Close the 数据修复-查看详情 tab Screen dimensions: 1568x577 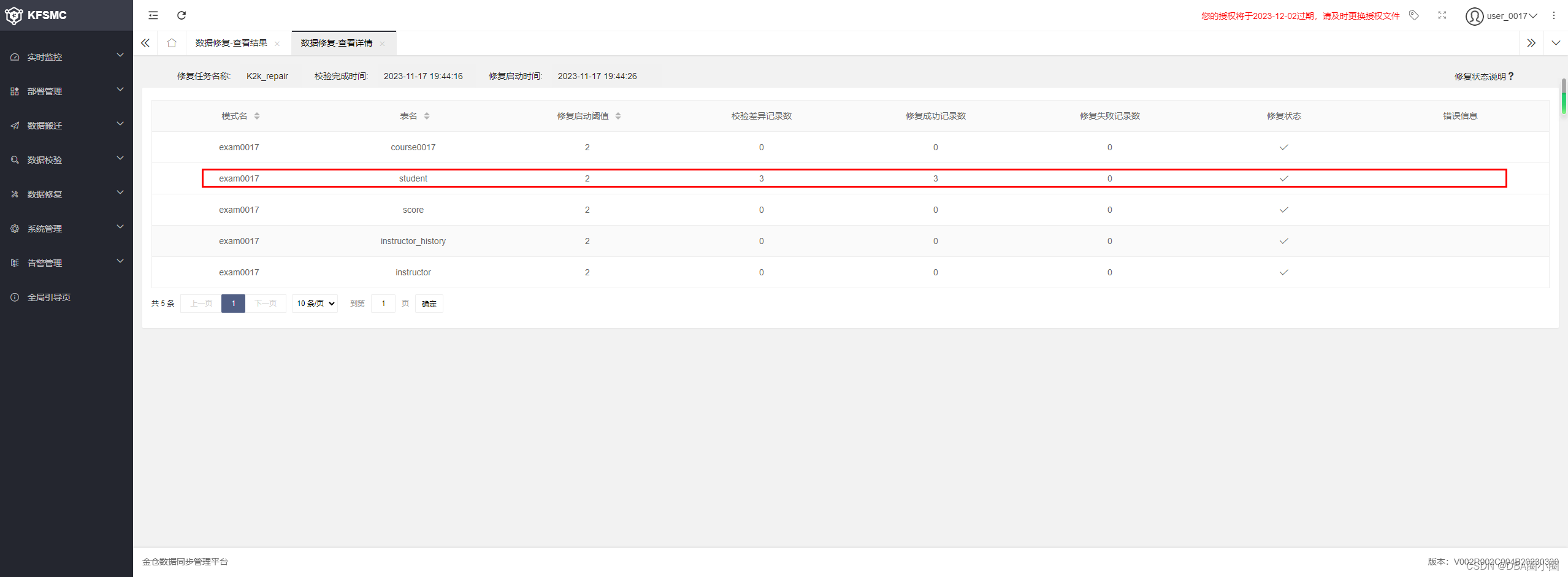(382, 44)
